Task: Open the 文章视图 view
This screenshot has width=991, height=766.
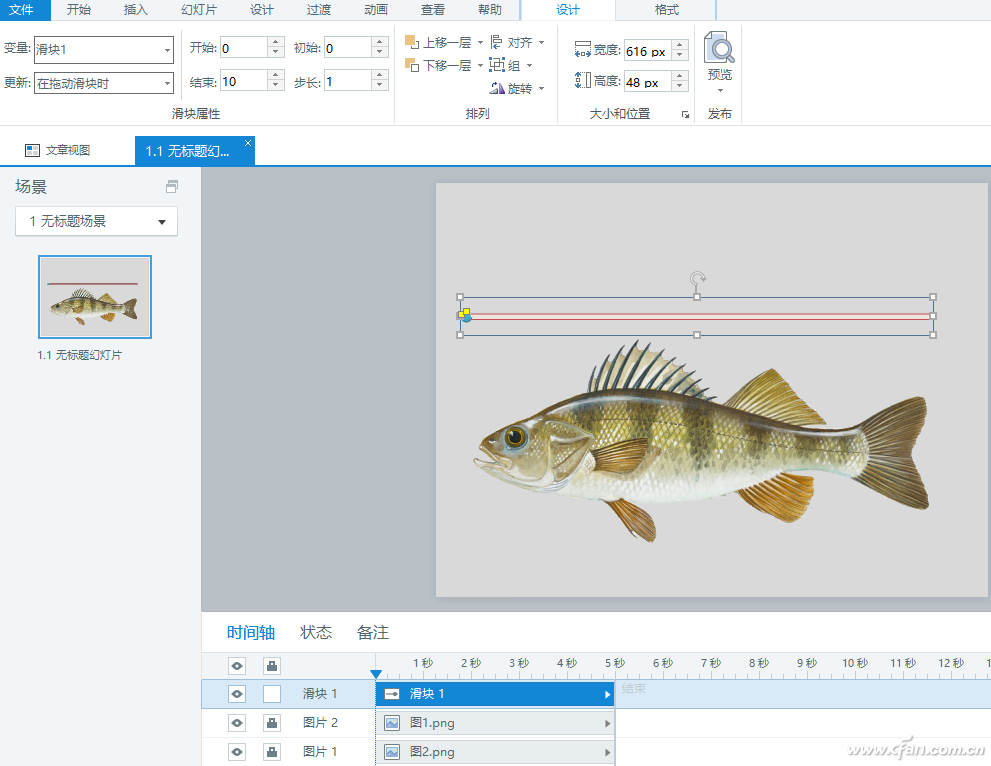Action: [58, 150]
